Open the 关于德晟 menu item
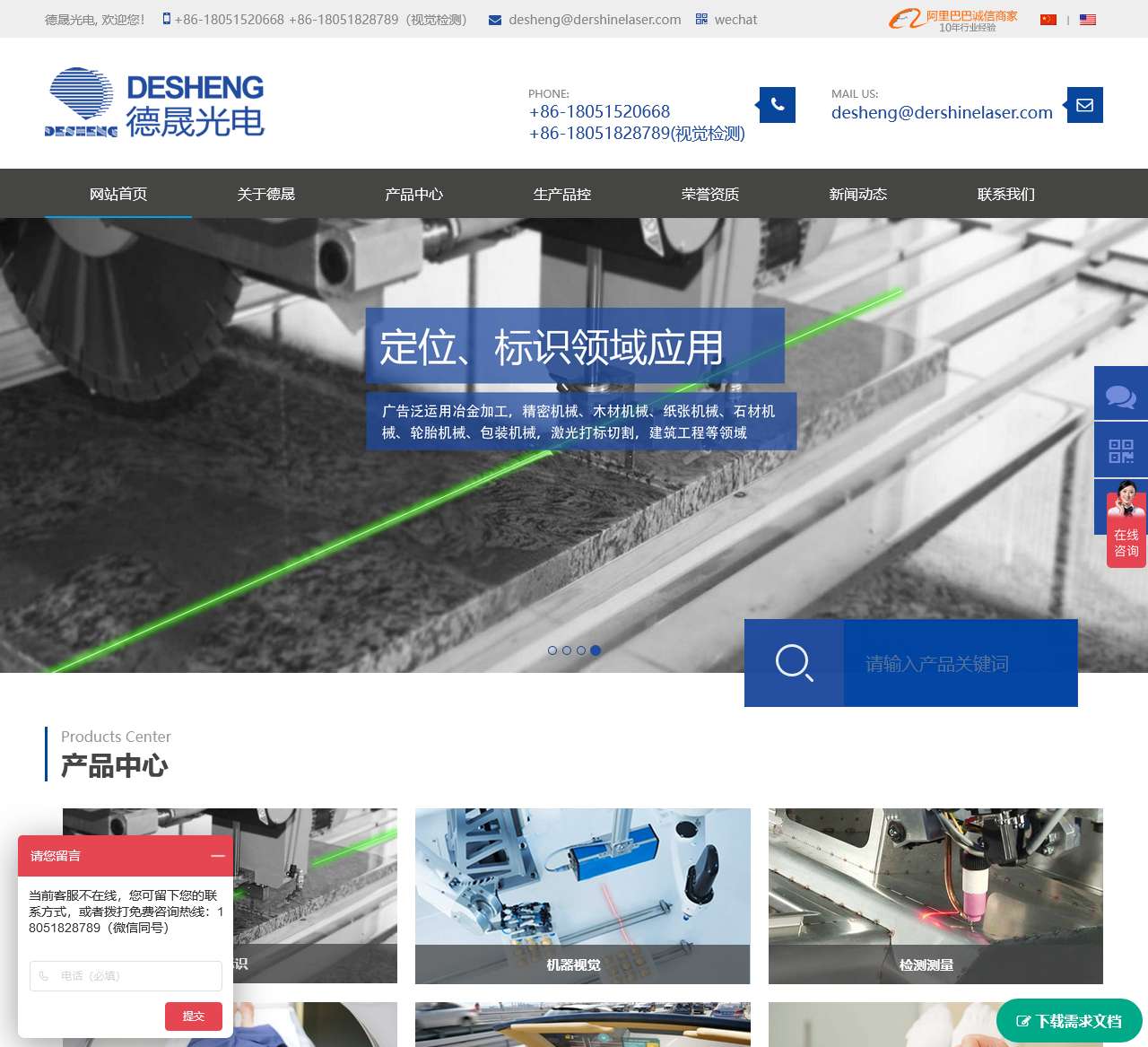This screenshot has height=1047, width=1148. coord(265,194)
